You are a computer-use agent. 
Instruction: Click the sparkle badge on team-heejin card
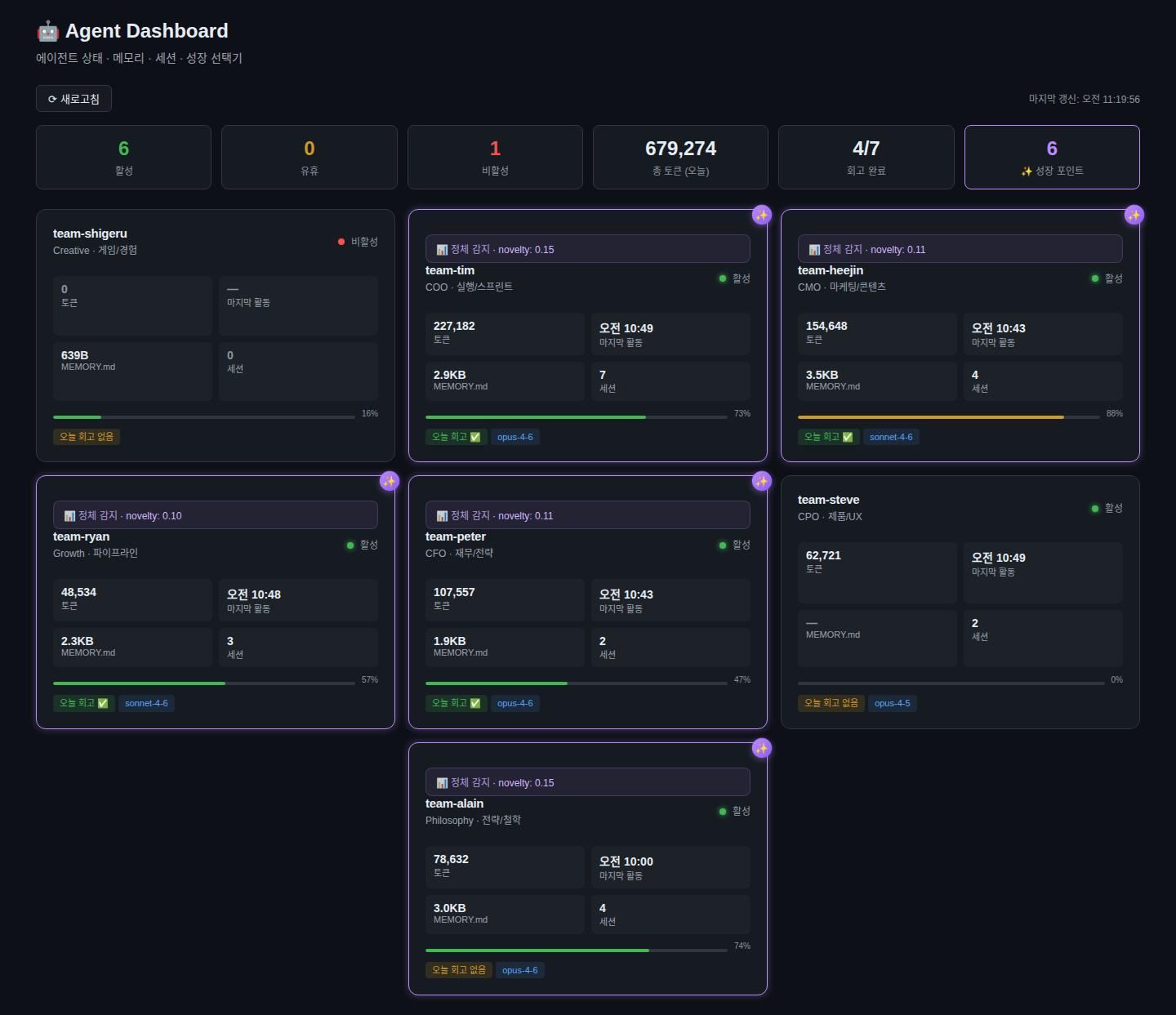point(1134,215)
